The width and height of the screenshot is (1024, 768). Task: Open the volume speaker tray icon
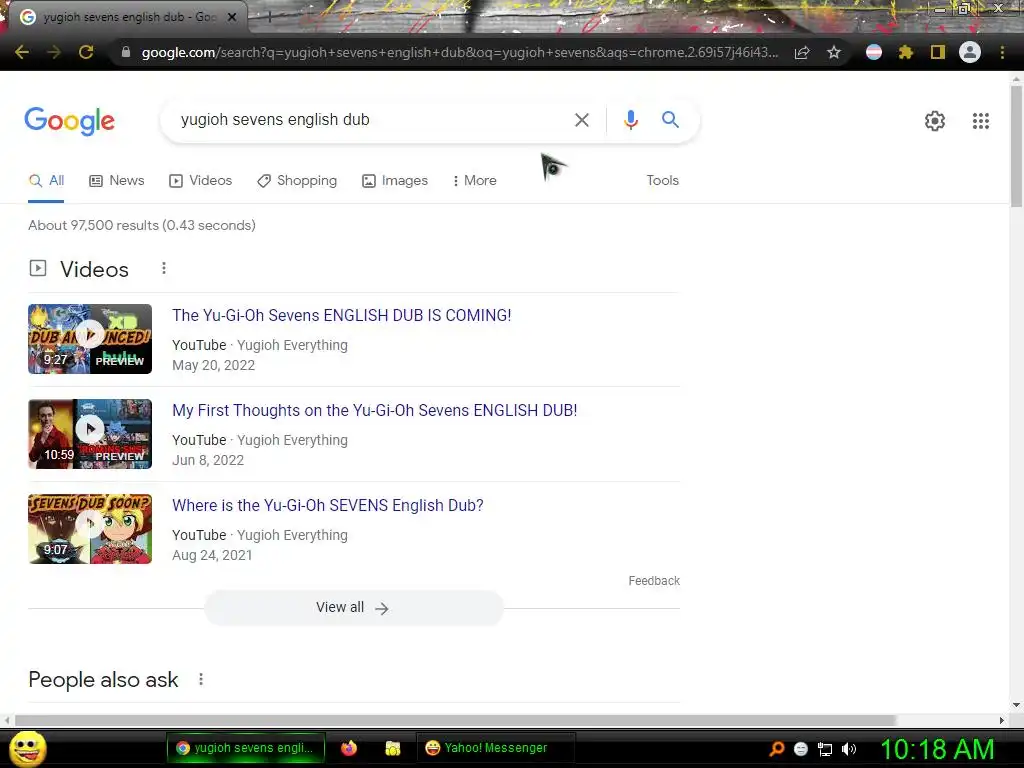coord(848,749)
